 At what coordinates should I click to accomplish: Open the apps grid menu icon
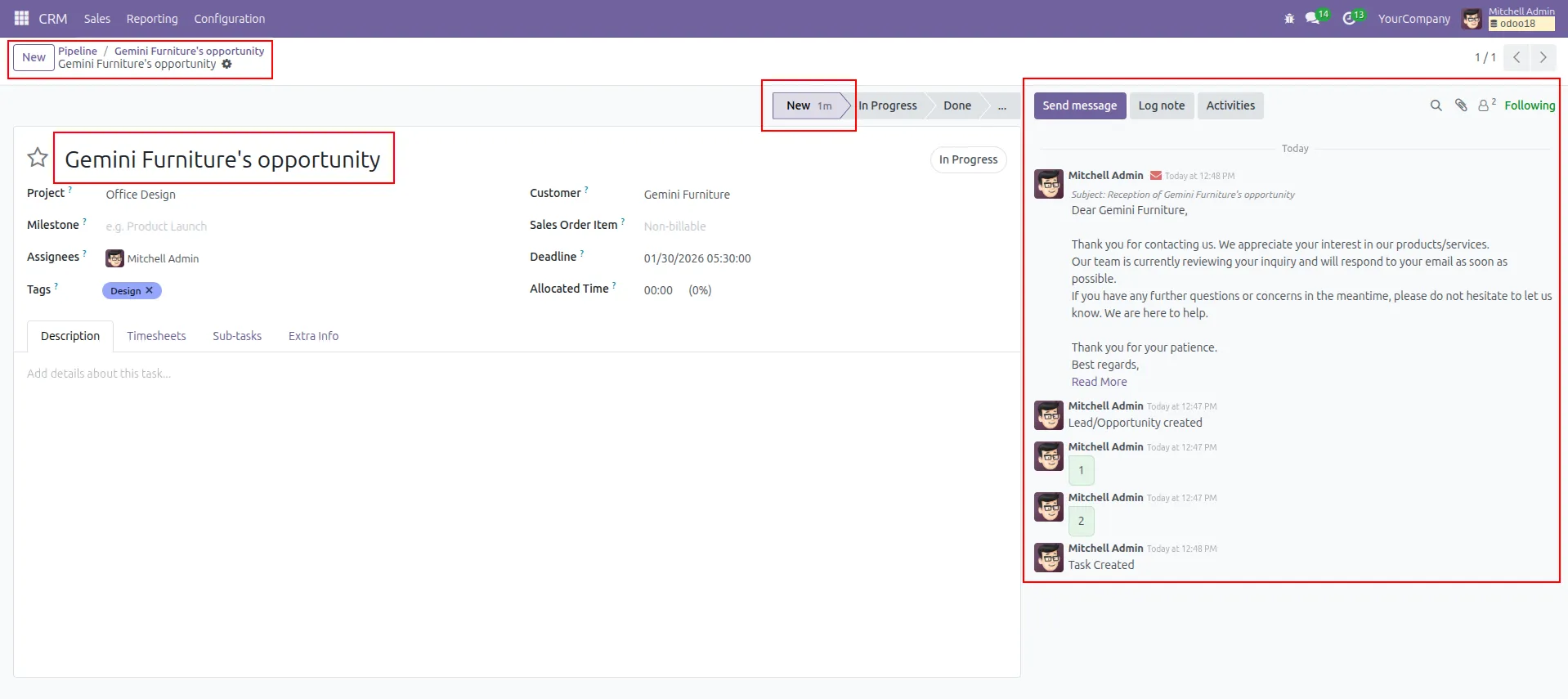(21, 18)
